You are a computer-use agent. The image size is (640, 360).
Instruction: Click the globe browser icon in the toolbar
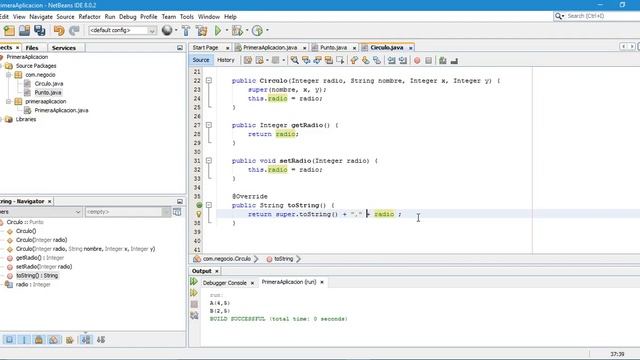coord(167,30)
